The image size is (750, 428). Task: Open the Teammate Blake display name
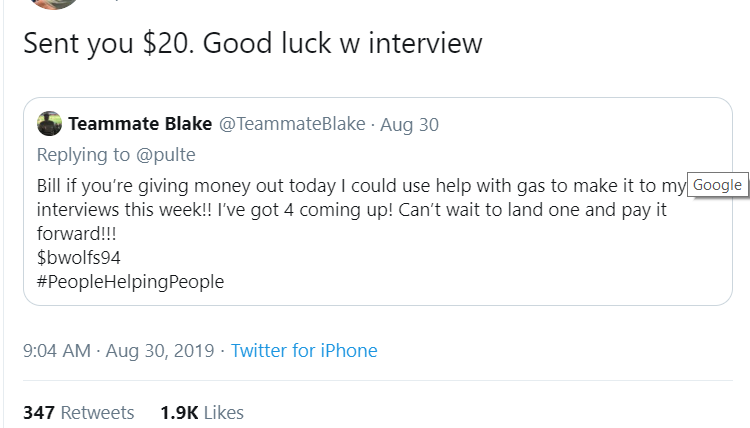point(139,124)
